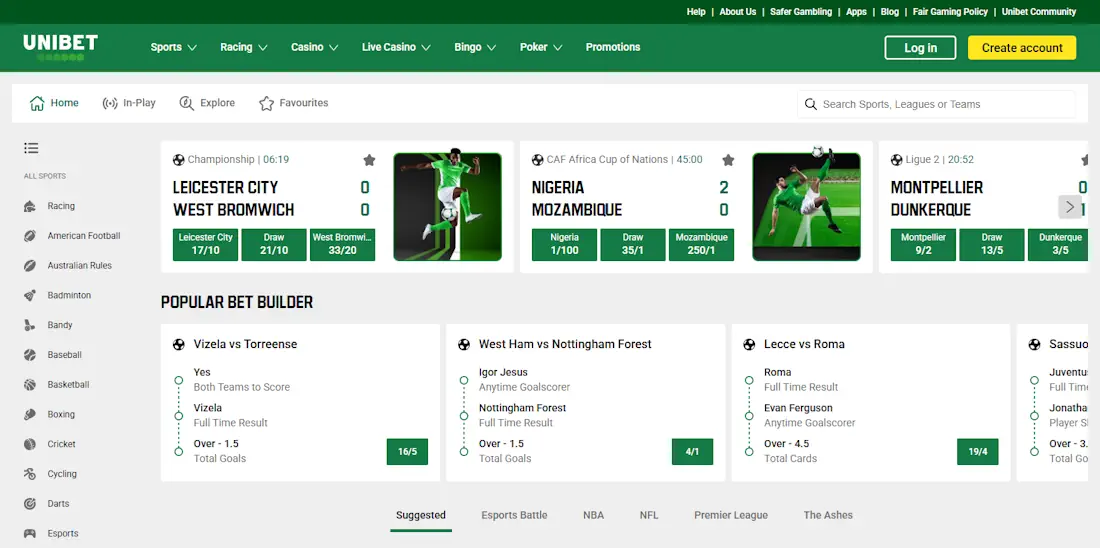Select the Racing sport icon
Viewport: 1100px width, 548px height.
pos(29,206)
